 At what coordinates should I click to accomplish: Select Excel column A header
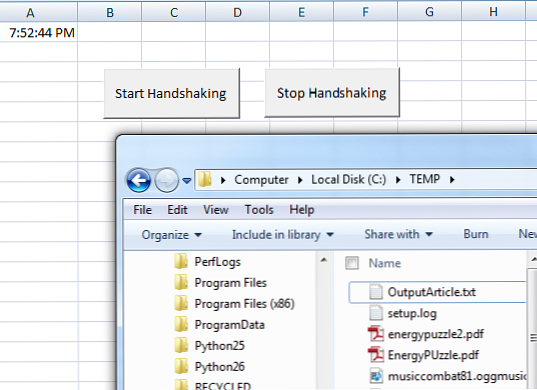click(38, 13)
